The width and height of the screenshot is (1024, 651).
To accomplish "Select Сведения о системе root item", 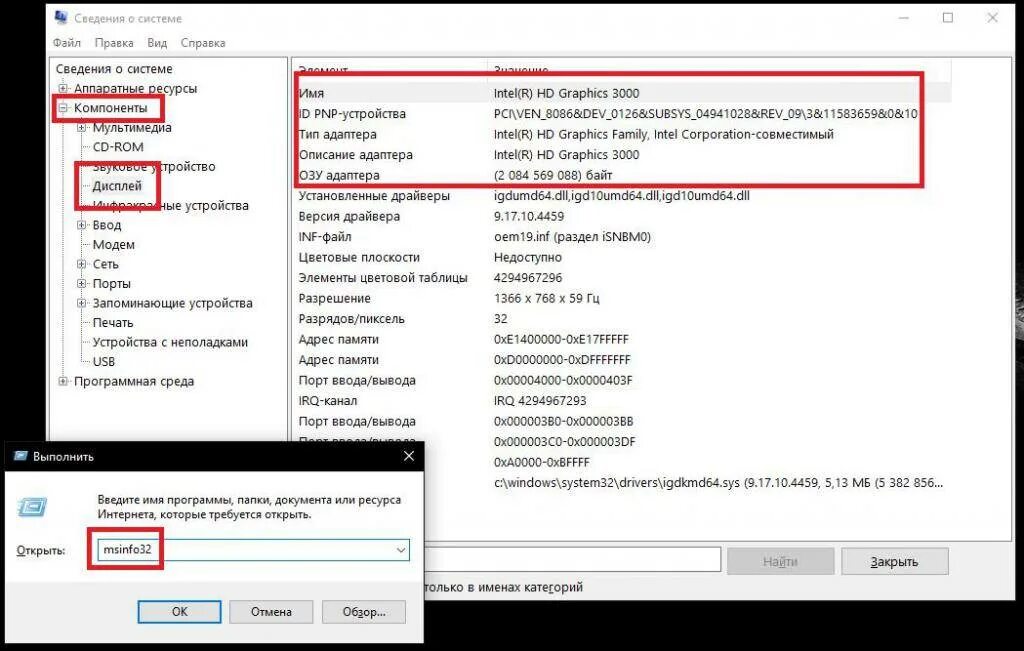I will 114,69.
